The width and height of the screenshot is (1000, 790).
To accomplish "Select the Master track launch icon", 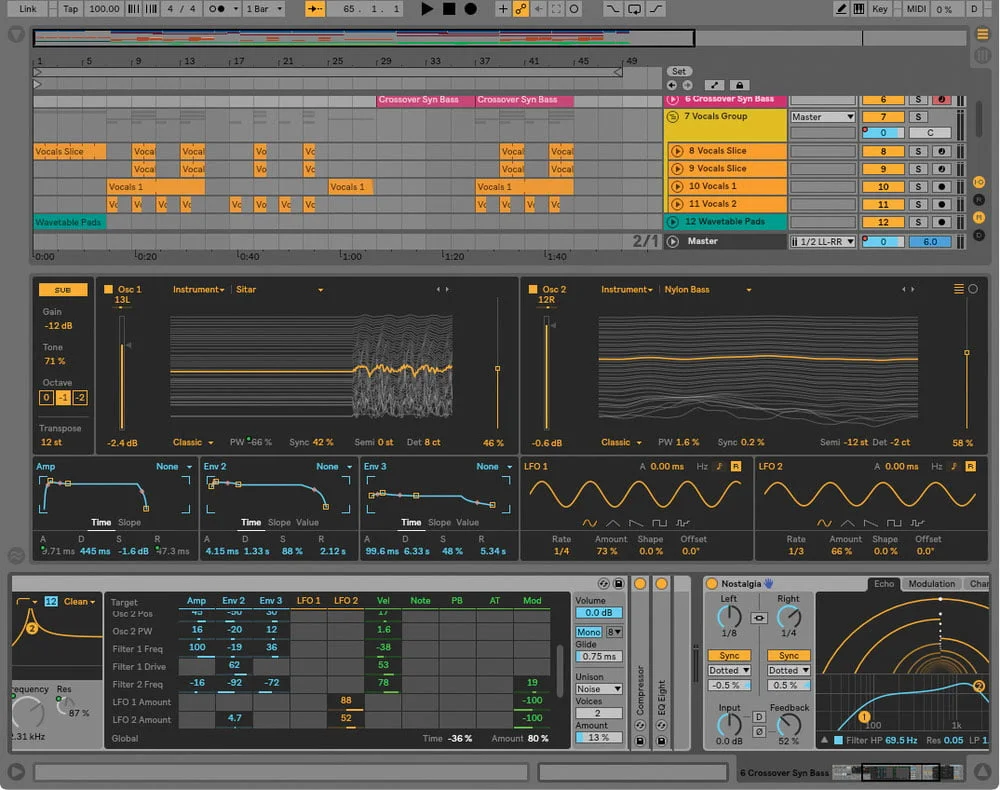I will (673, 241).
